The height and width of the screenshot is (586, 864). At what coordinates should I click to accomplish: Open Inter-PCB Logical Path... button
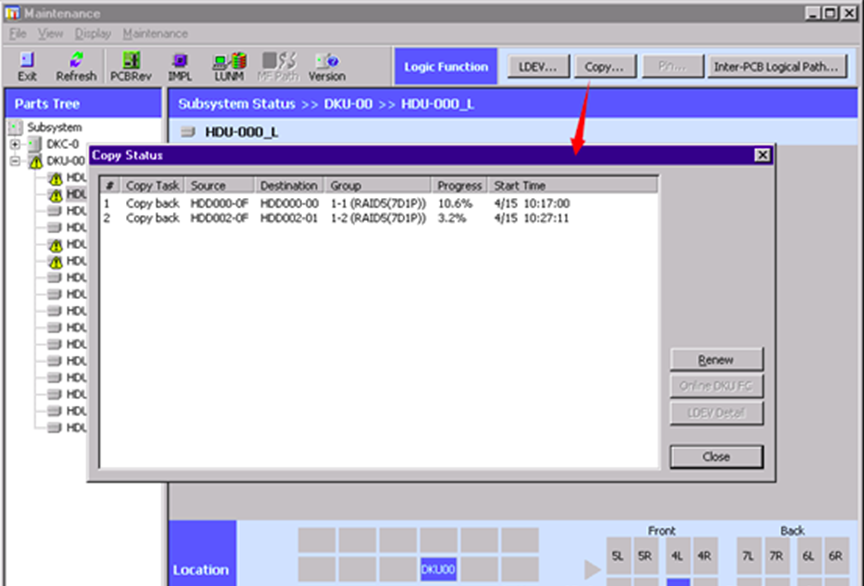click(775, 67)
